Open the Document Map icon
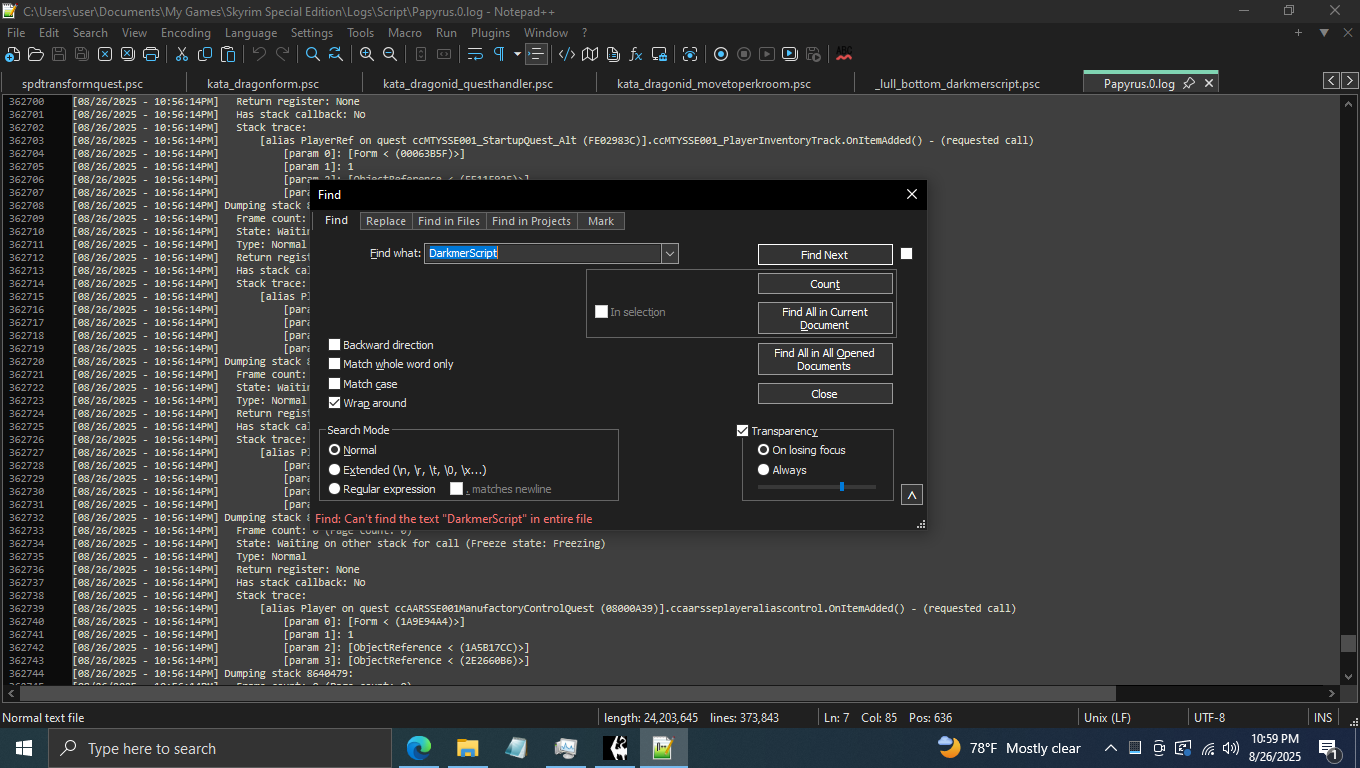The width and height of the screenshot is (1360, 768). (x=590, y=54)
